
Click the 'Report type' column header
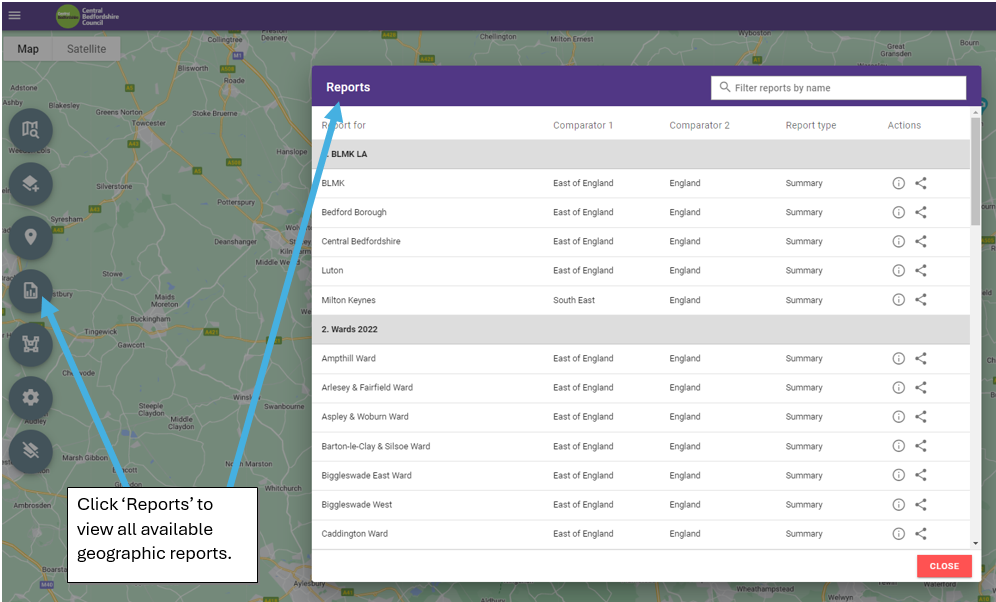click(x=811, y=125)
